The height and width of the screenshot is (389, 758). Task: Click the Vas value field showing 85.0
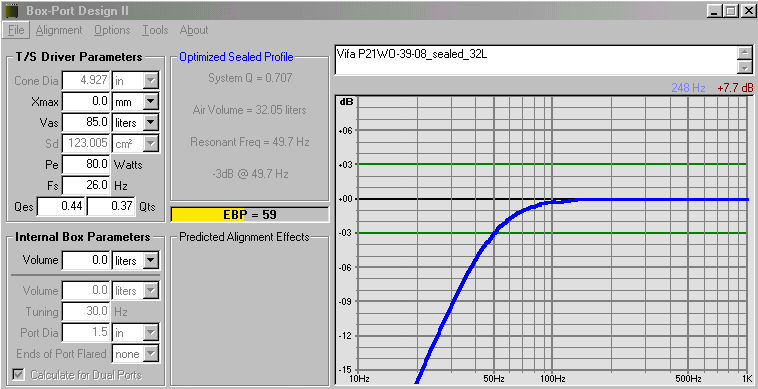(x=87, y=123)
